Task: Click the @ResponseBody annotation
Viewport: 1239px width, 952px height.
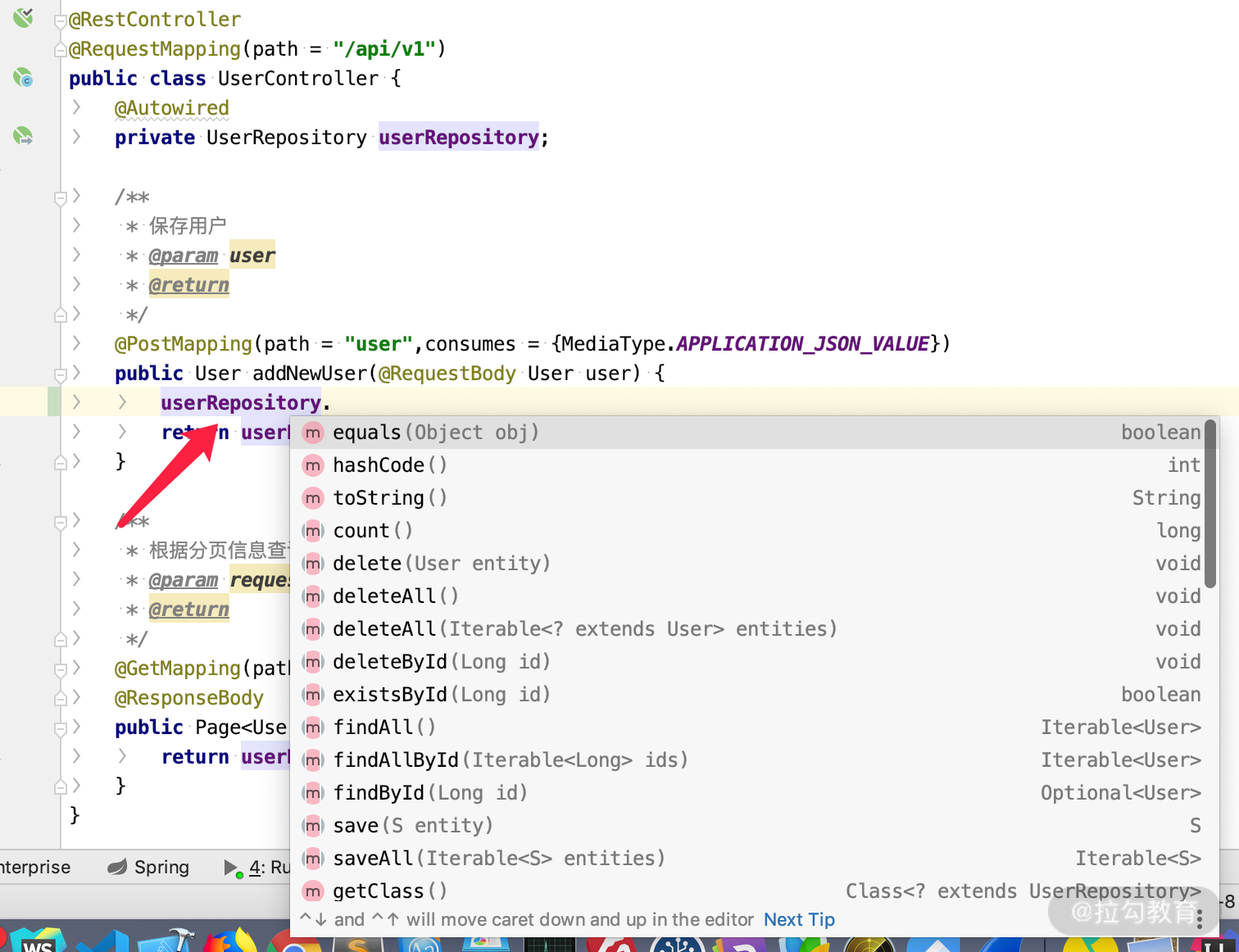Action: pyautogui.click(x=189, y=698)
